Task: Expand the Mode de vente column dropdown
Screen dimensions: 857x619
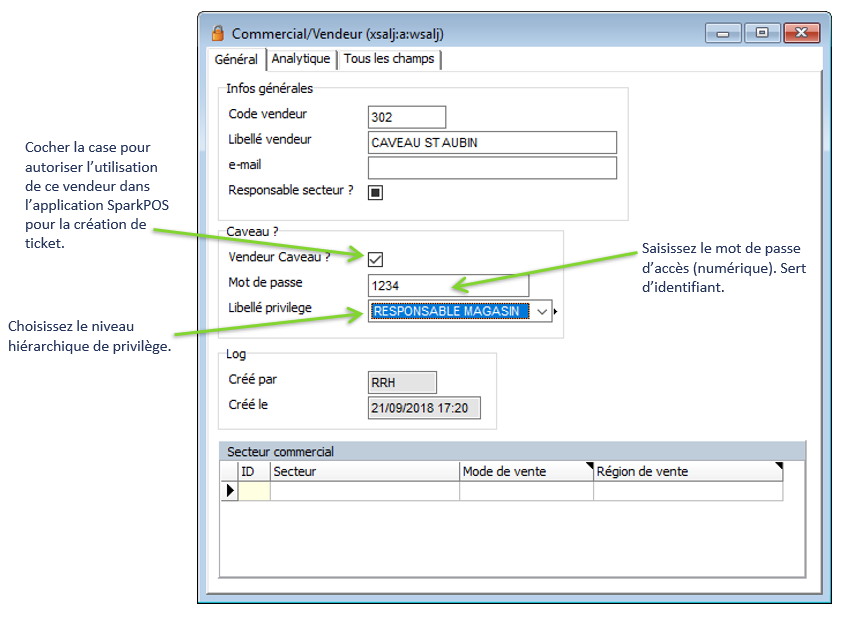Action: click(x=589, y=465)
